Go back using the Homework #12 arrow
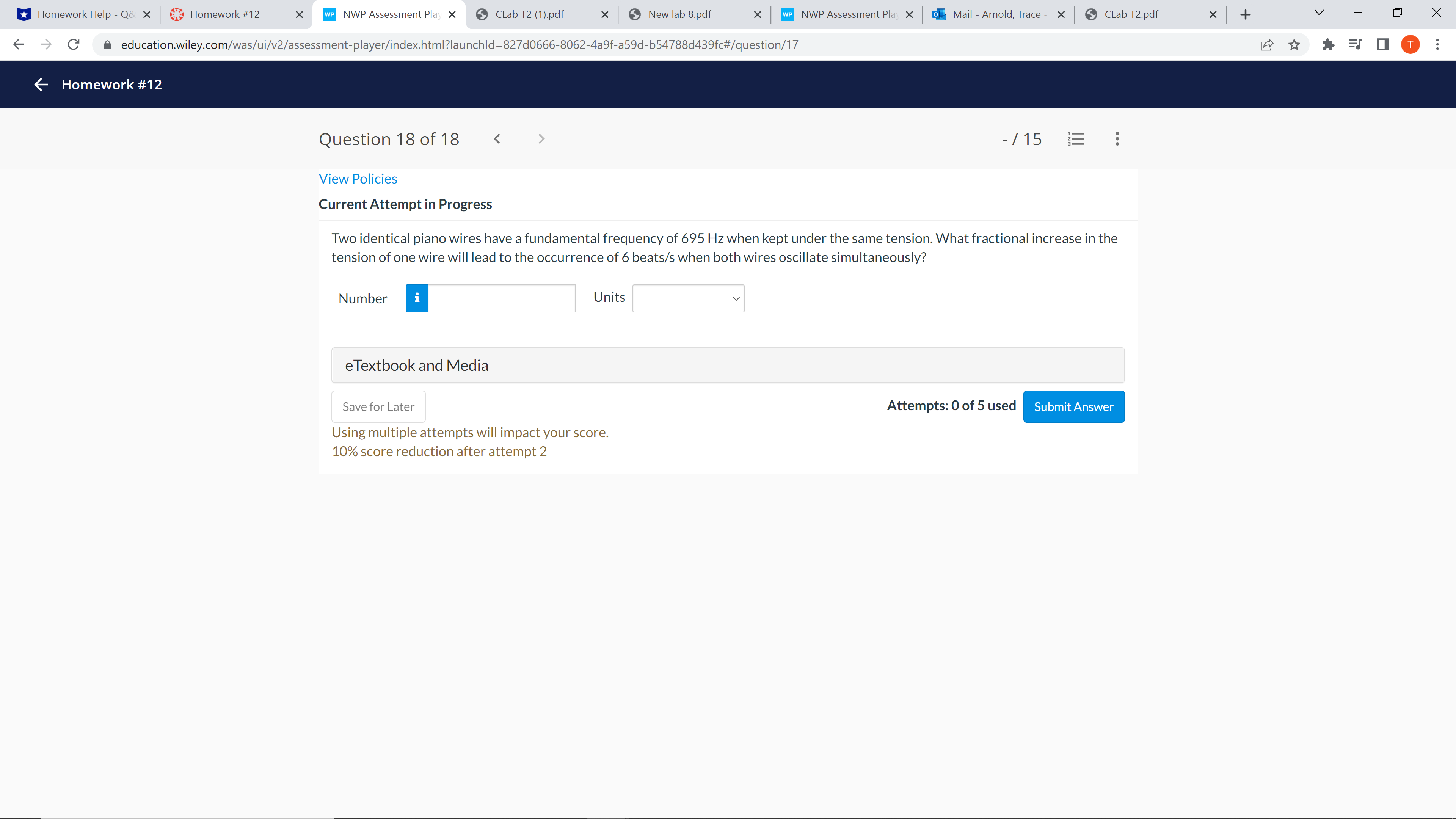 click(41, 85)
